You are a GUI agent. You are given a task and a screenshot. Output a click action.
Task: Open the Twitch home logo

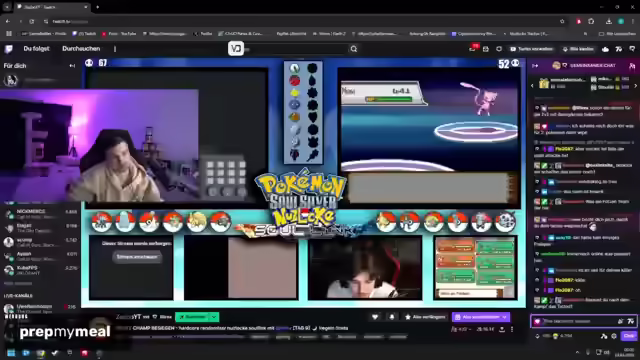coord(8,49)
